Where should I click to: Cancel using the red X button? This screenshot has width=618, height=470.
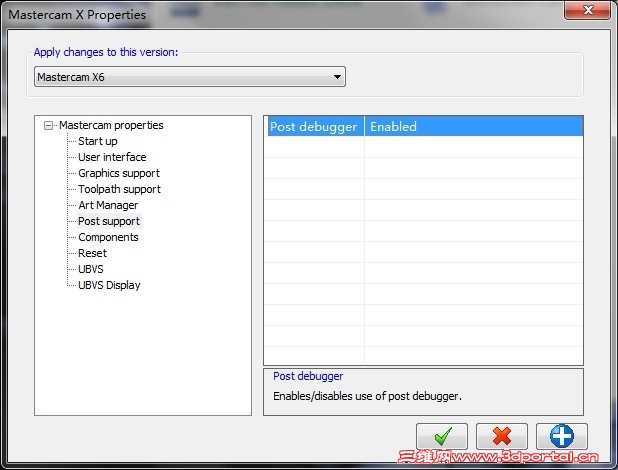click(x=502, y=436)
